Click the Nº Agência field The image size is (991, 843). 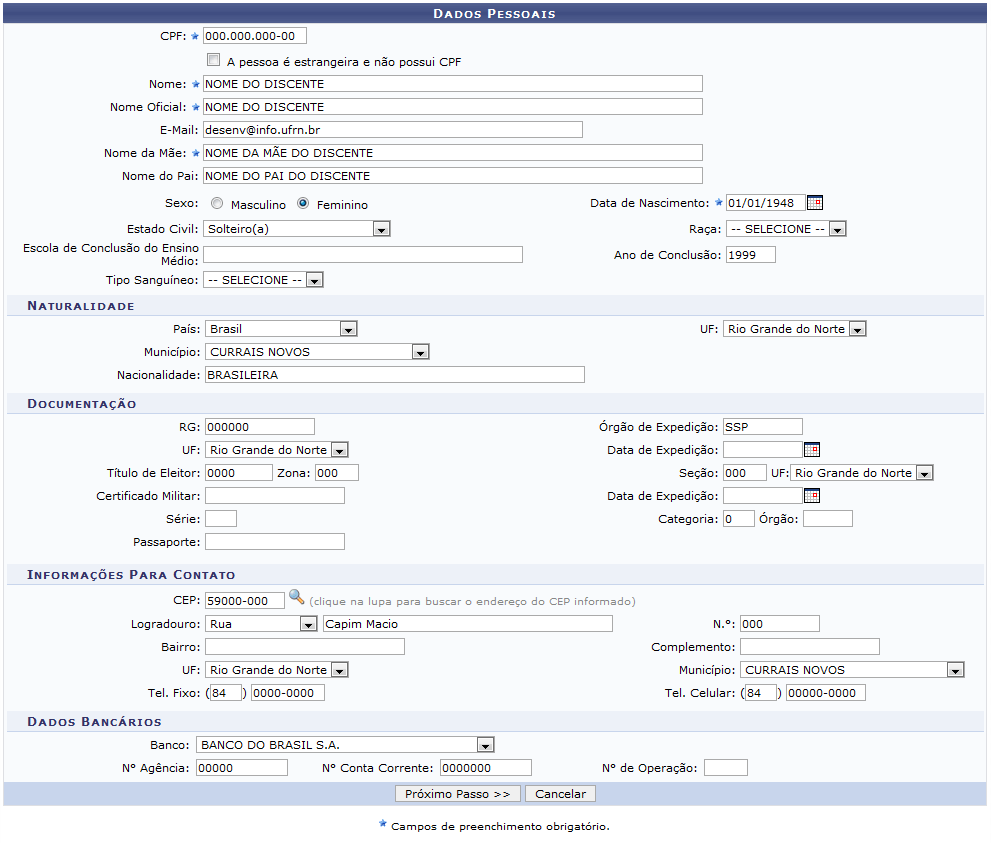tap(242, 768)
